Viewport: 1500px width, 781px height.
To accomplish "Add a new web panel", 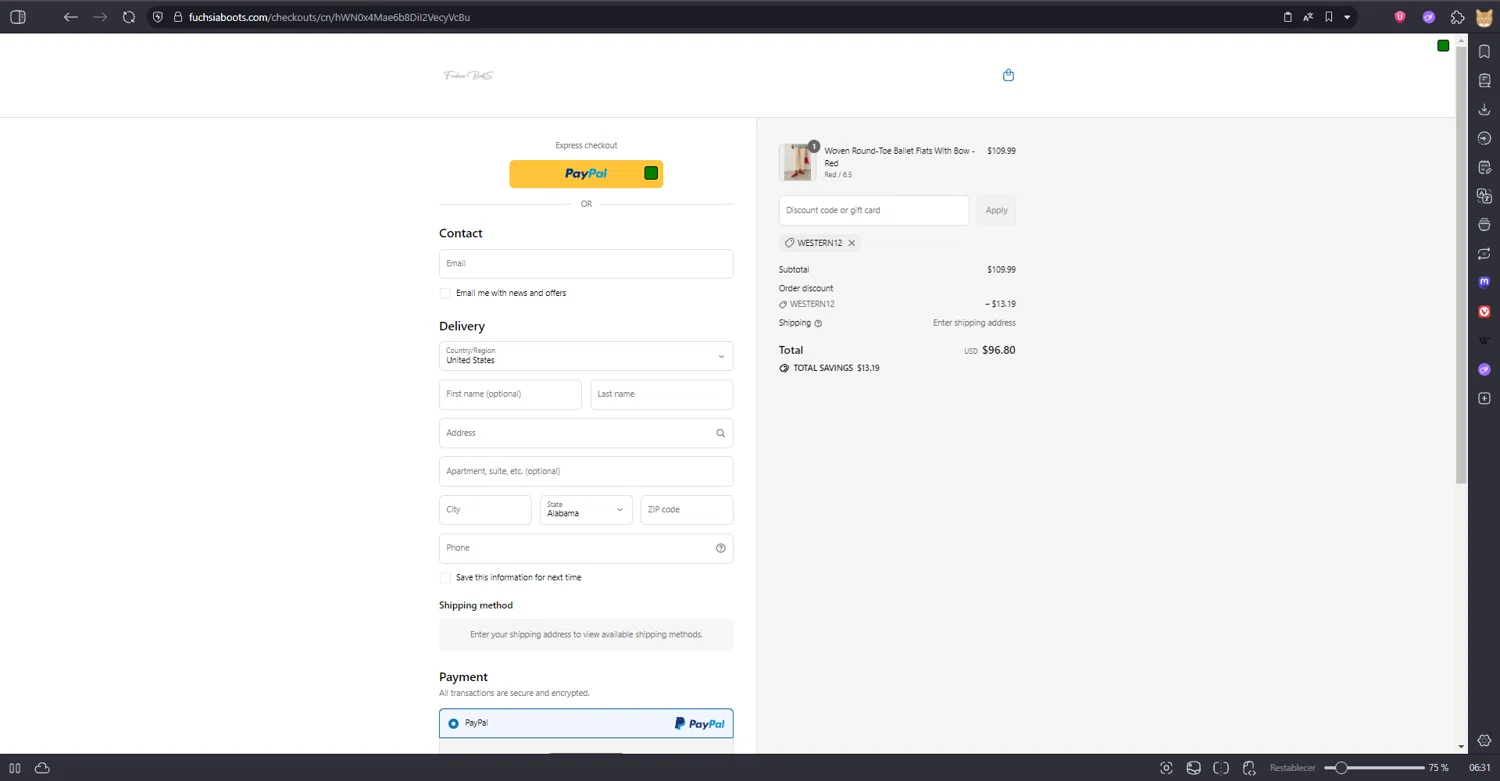I will tap(1485, 399).
